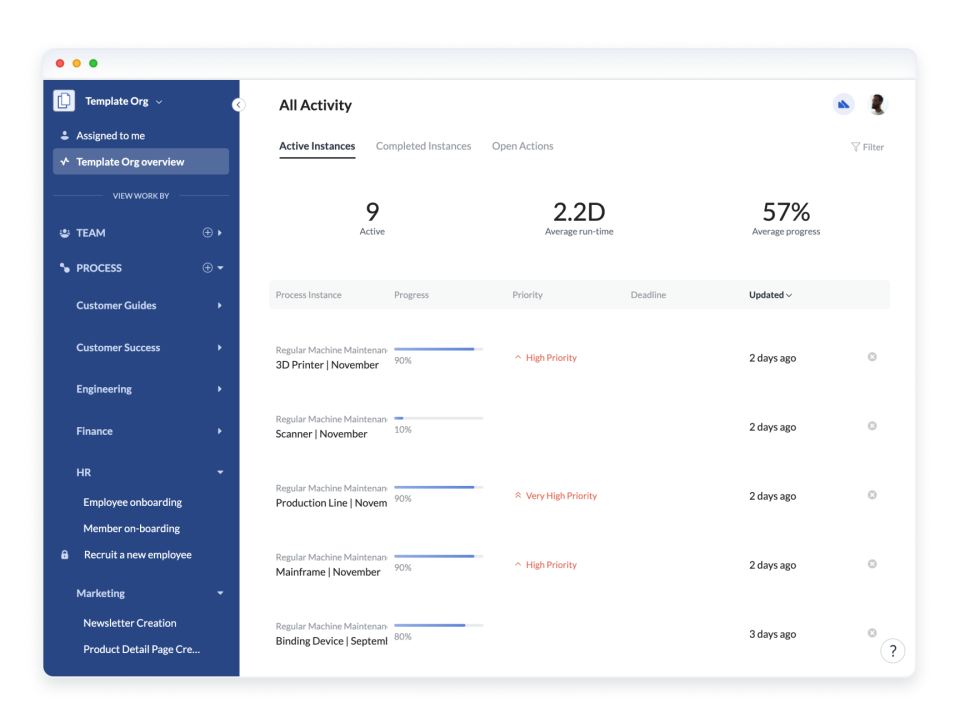
Task: Click the green maximize window button
Action: coord(93,63)
